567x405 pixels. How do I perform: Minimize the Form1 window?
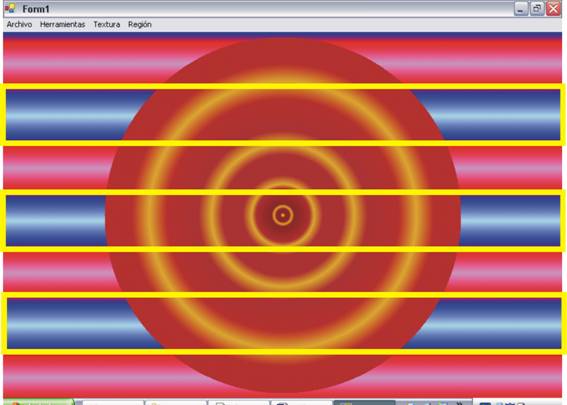(x=520, y=9)
